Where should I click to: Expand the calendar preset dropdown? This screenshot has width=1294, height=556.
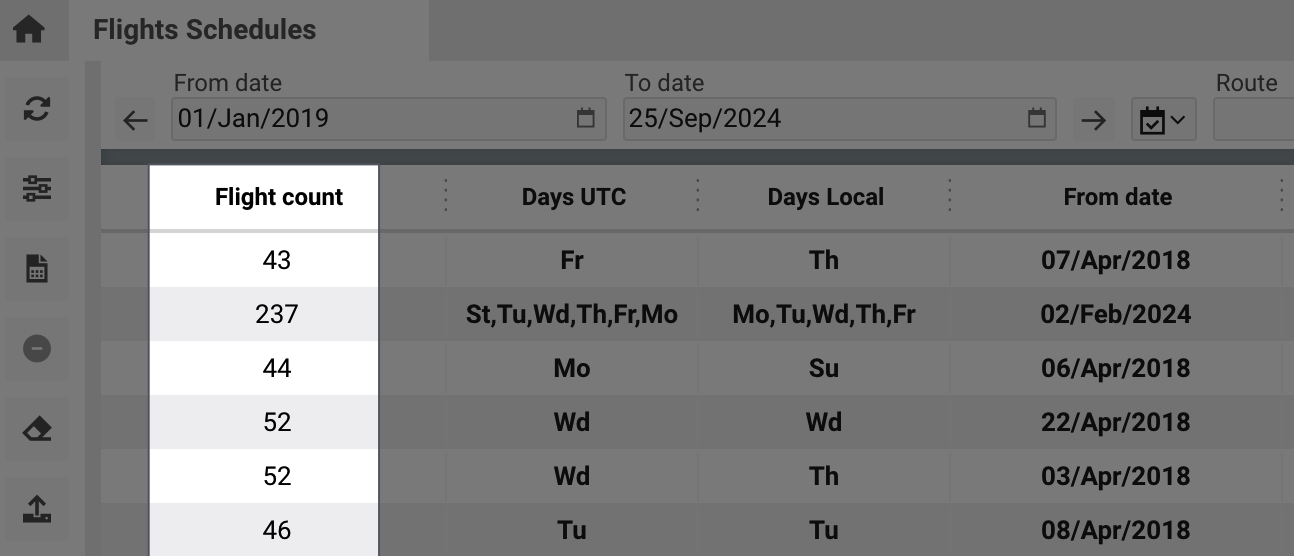point(1163,121)
